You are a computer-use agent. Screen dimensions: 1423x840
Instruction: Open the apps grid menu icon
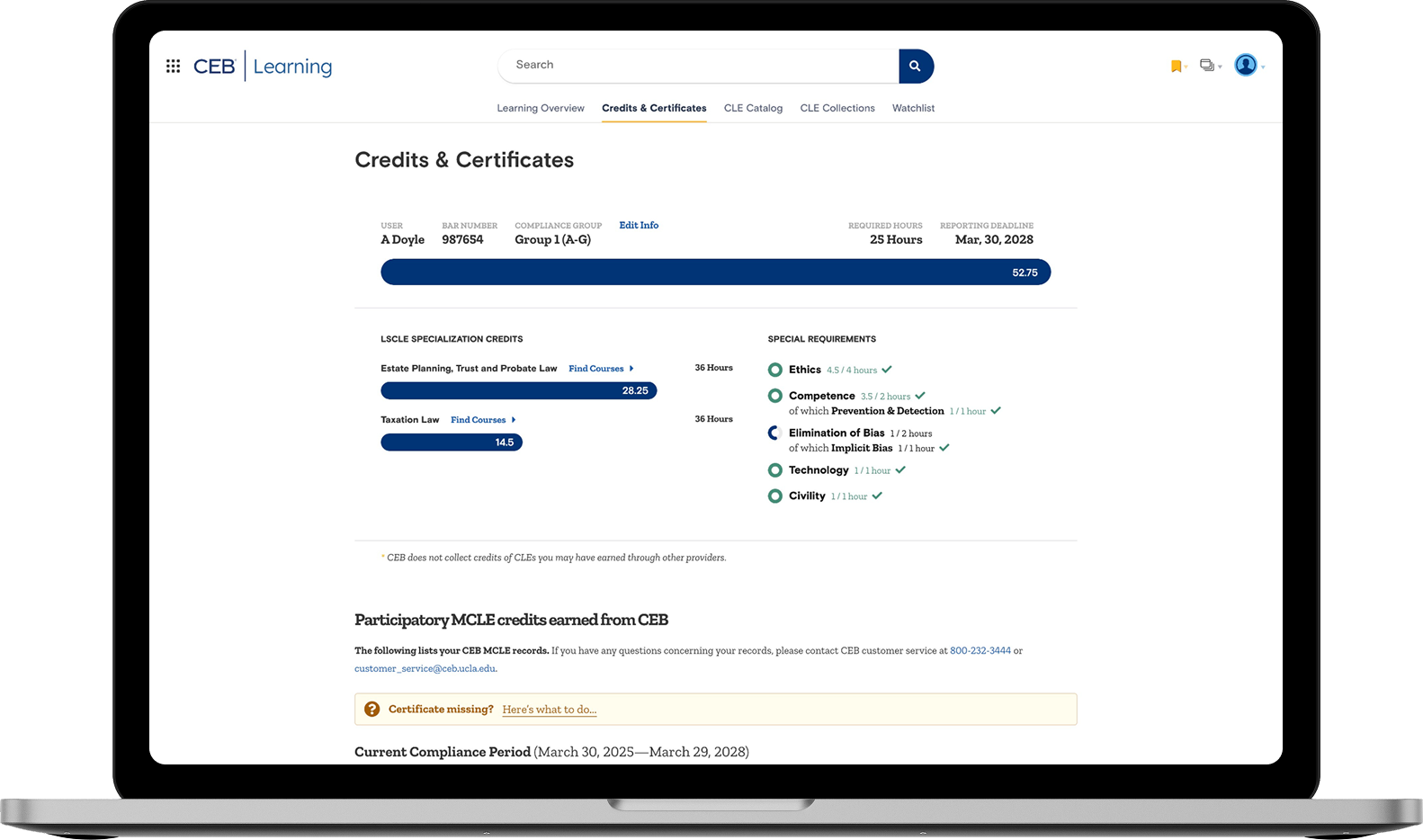(x=174, y=67)
